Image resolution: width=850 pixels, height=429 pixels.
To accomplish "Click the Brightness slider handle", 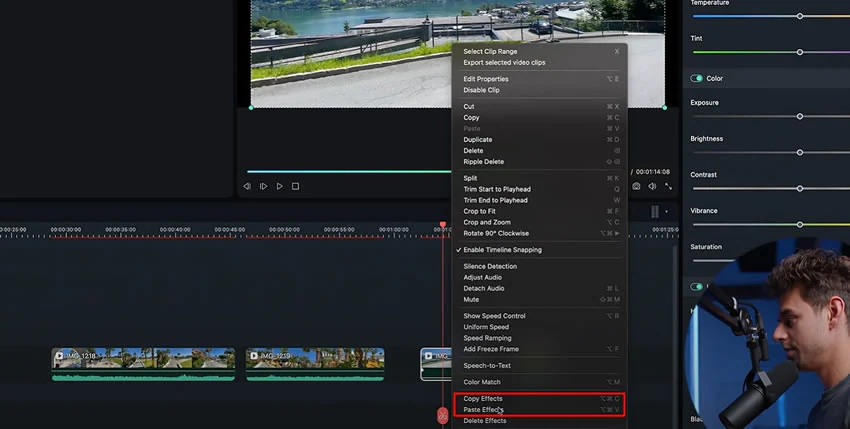I will click(800, 152).
